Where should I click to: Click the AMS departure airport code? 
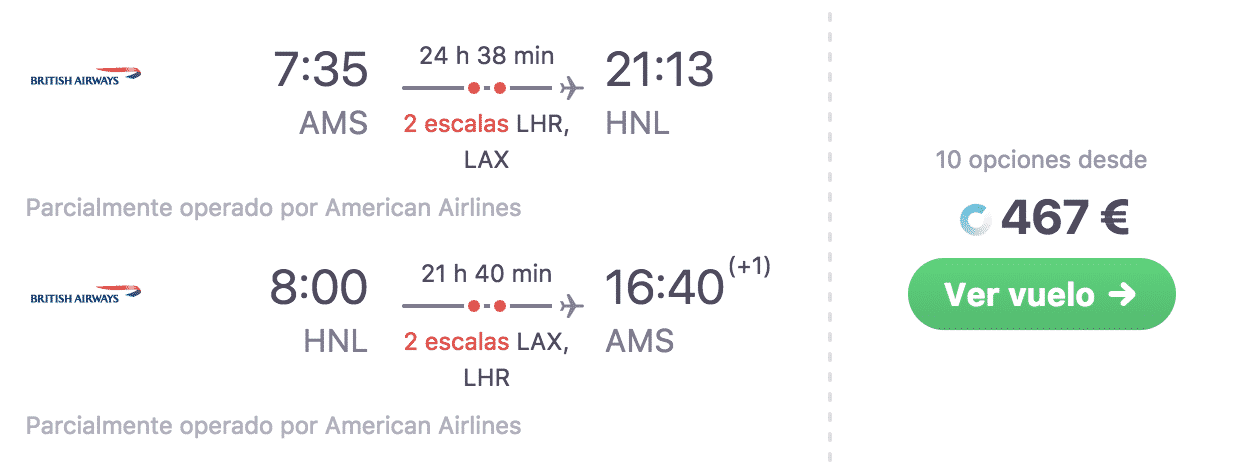[334, 124]
